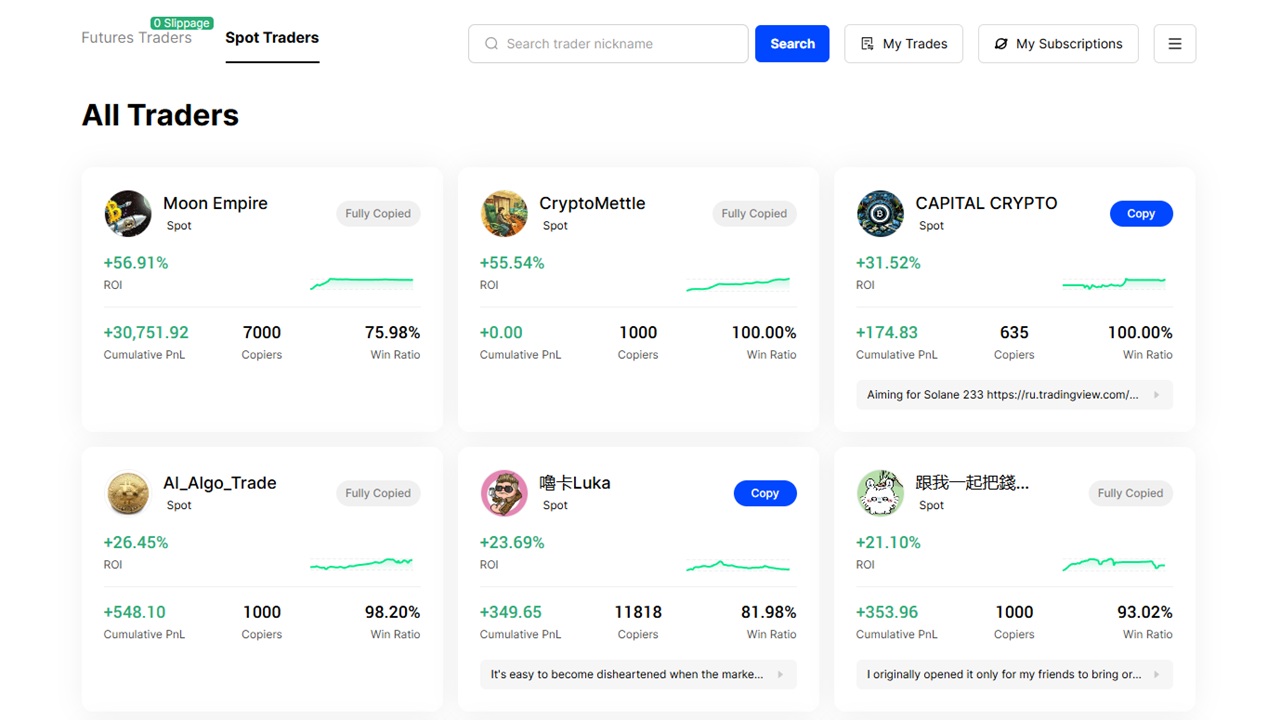Click 嚕卡Luka 11818 copiers
This screenshot has height=720, width=1280.
coord(638,613)
